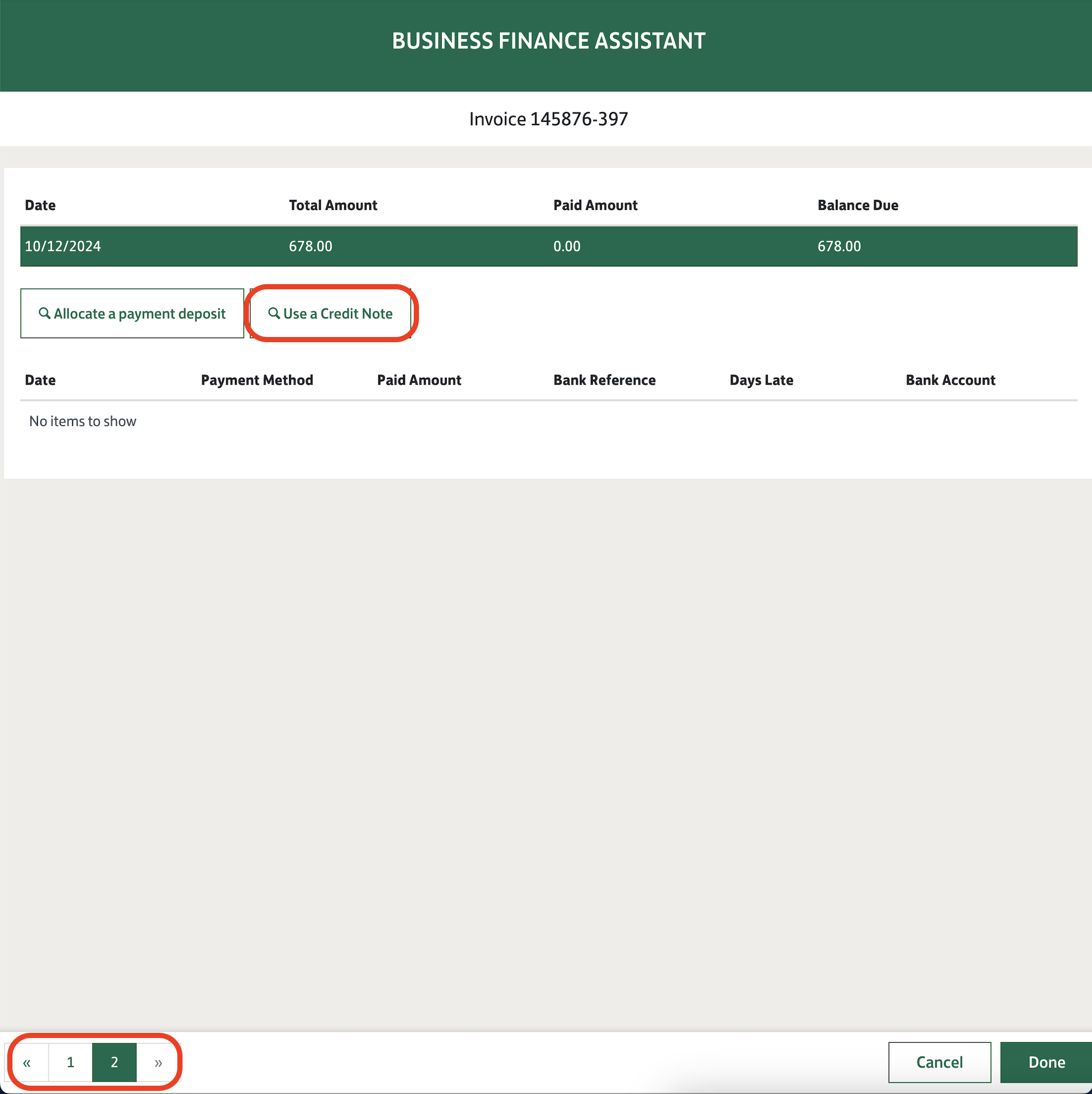Click the Bank Reference column header

pos(605,380)
